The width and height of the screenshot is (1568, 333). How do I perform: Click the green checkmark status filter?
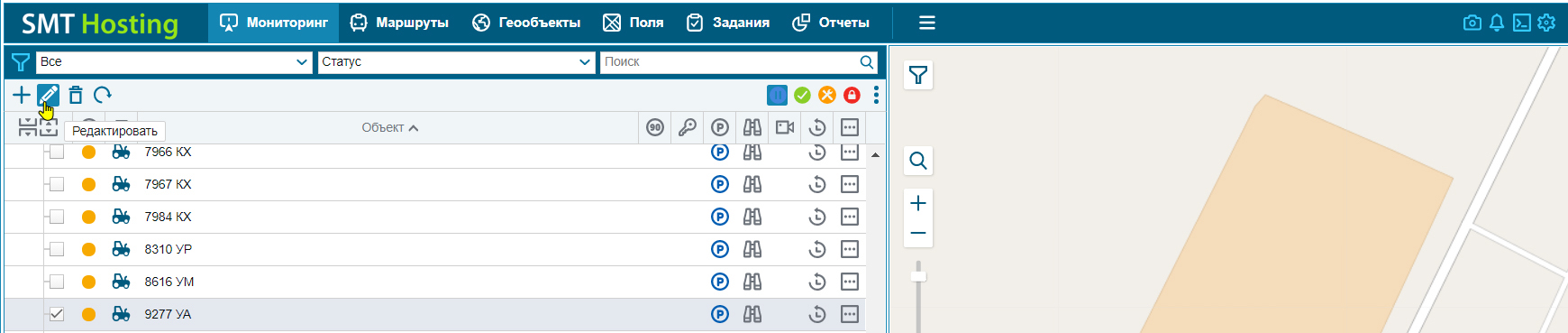pyautogui.click(x=802, y=95)
